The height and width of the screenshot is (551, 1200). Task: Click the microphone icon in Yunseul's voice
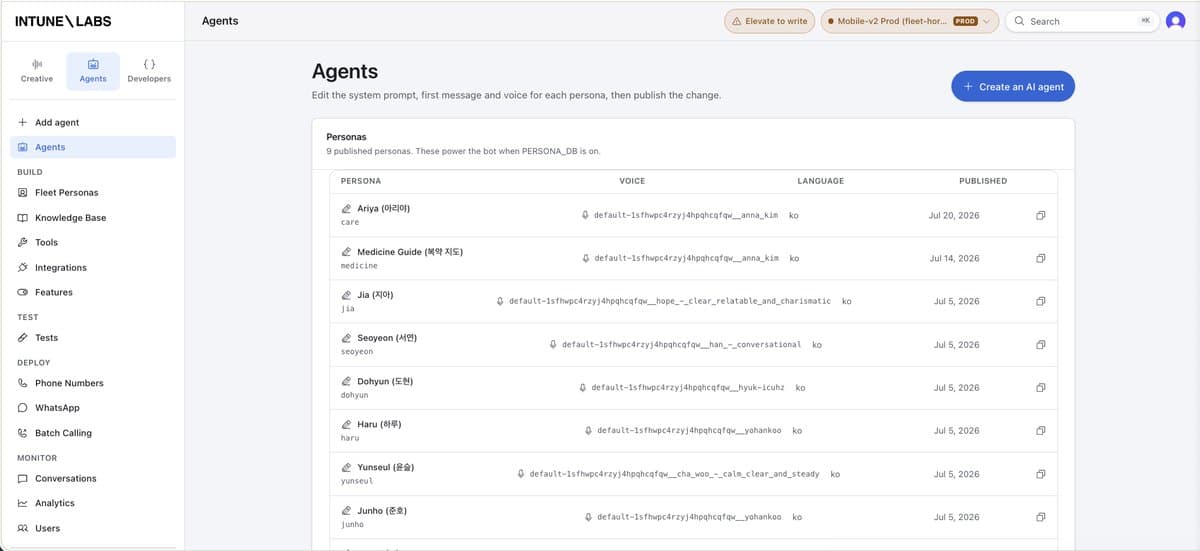tap(521, 474)
